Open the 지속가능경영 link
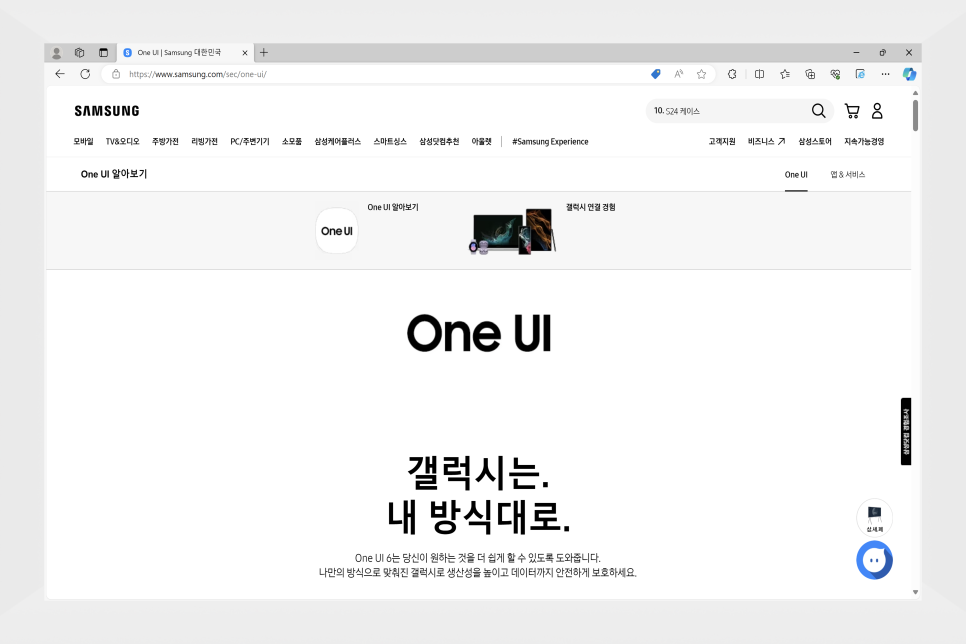The image size is (966, 644). coord(864,142)
